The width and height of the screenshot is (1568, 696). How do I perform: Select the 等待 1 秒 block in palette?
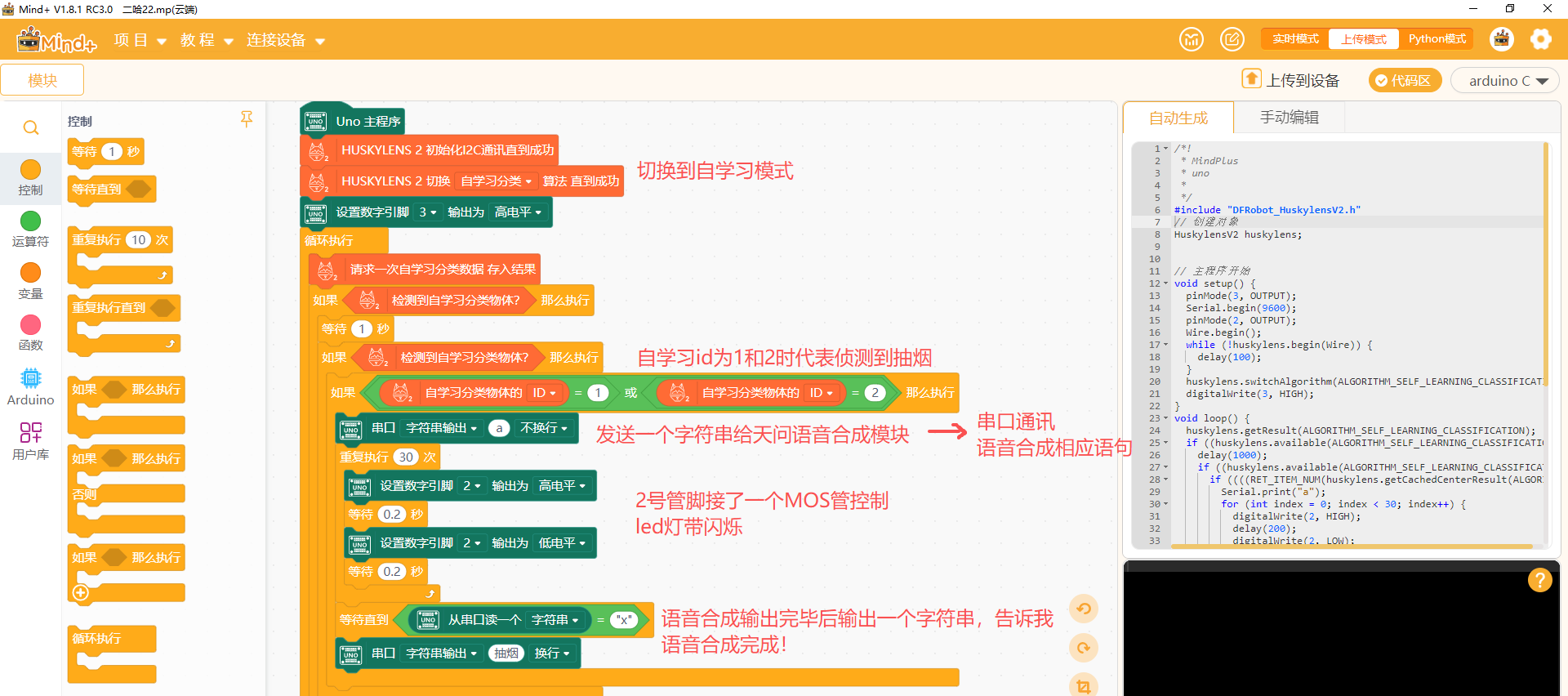click(105, 152)
